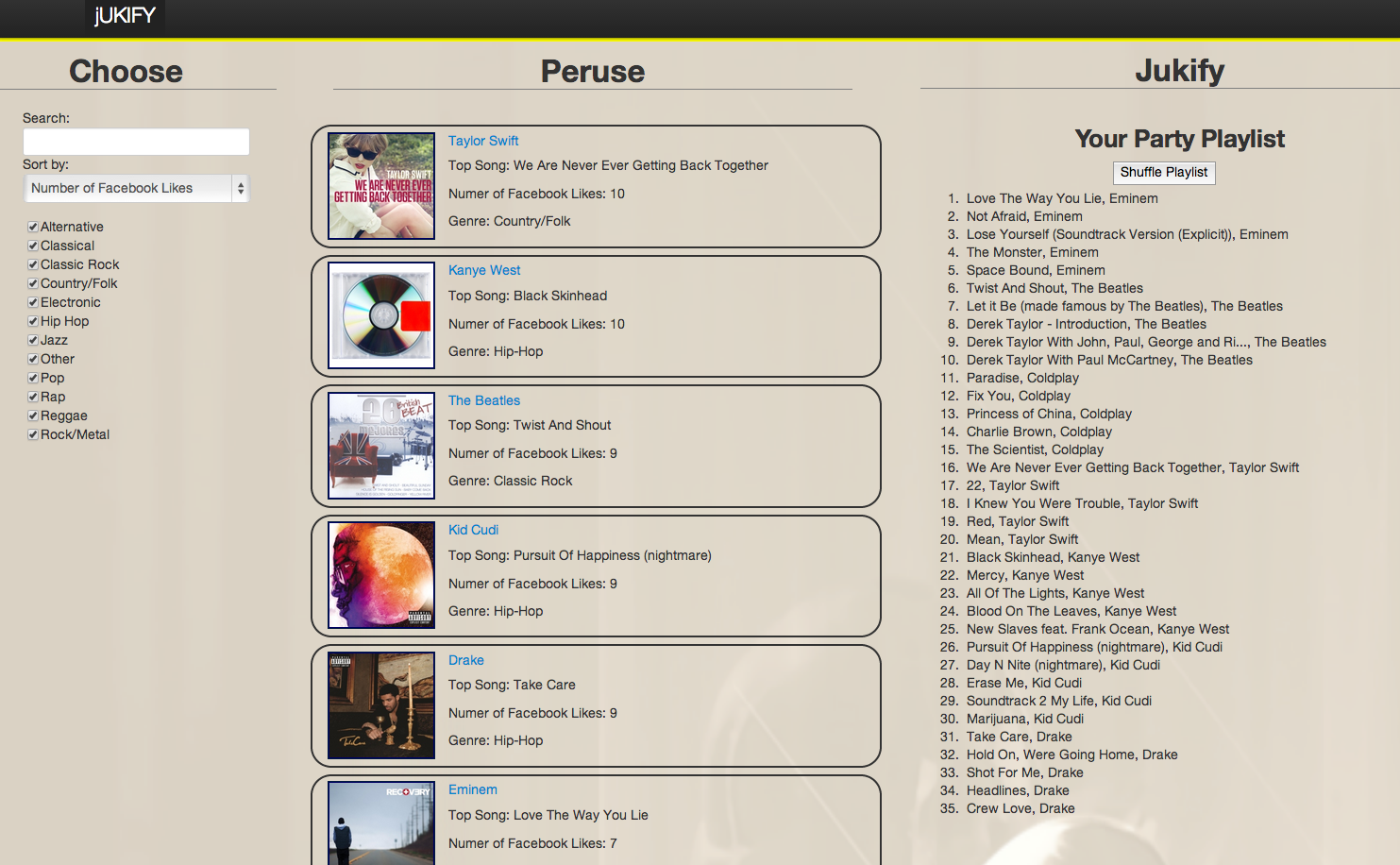
Task: Uncheck the Pop genre checkbox
Action: pos(33,378)
